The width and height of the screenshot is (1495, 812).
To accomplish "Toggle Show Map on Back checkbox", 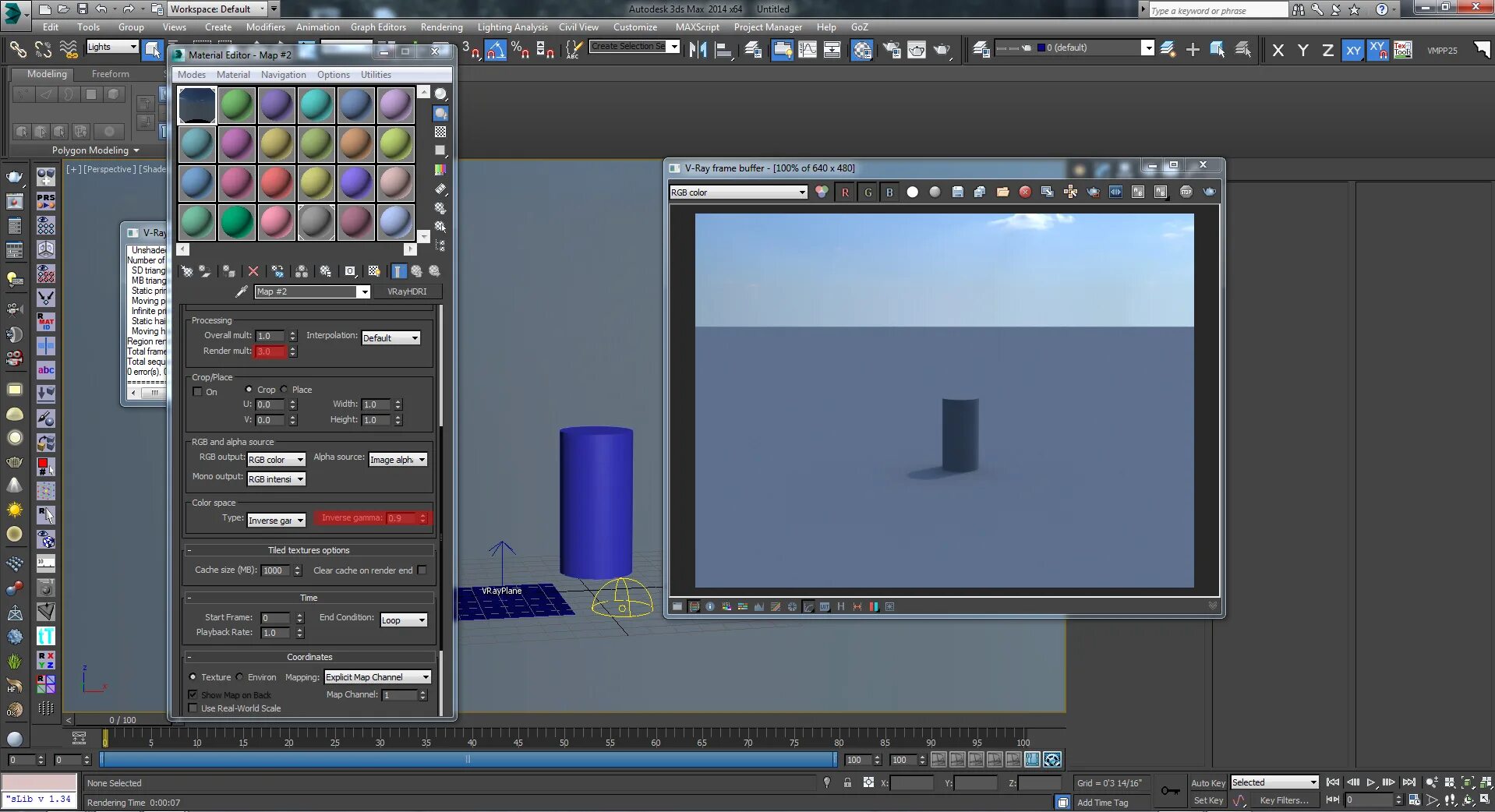I will click(193, 694).
